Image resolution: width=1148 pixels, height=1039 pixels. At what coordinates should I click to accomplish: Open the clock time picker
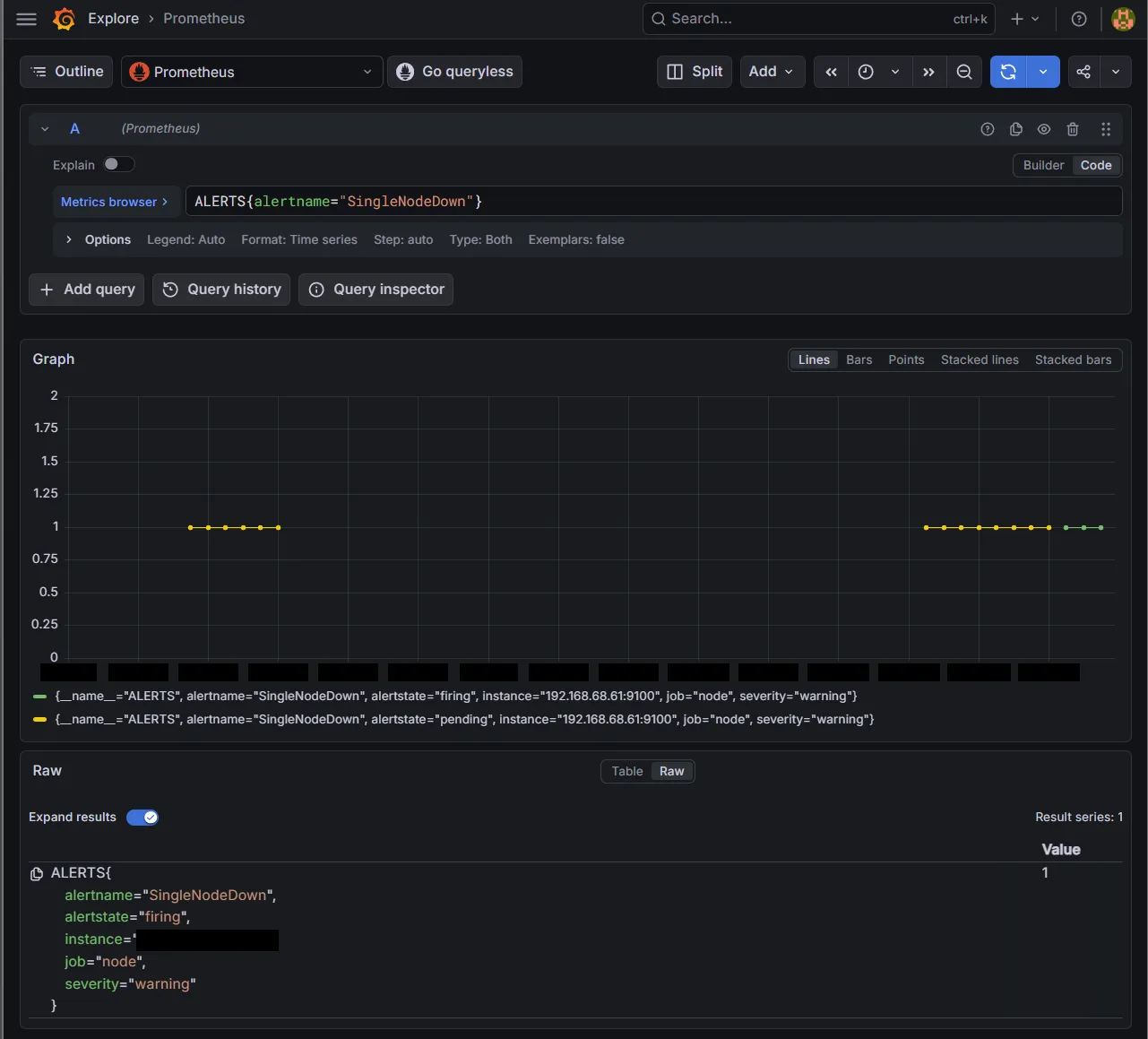coord(866,72)
